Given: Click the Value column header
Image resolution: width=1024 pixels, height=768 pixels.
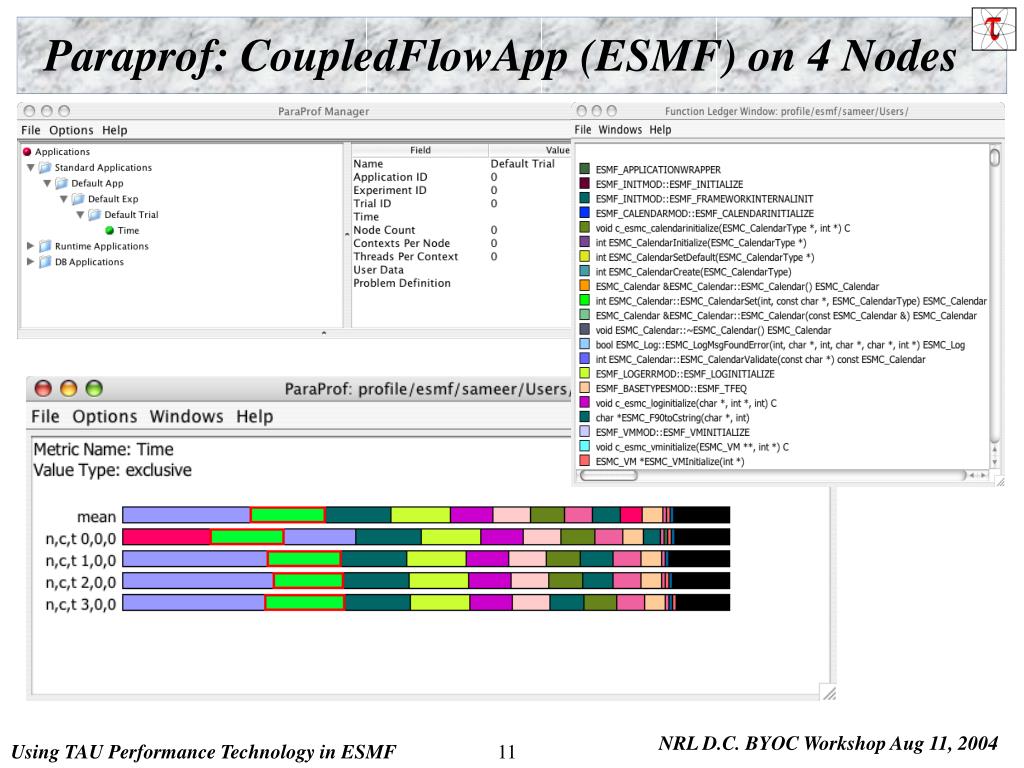Looking at the screenshot, I should click(x=530, y=150).
